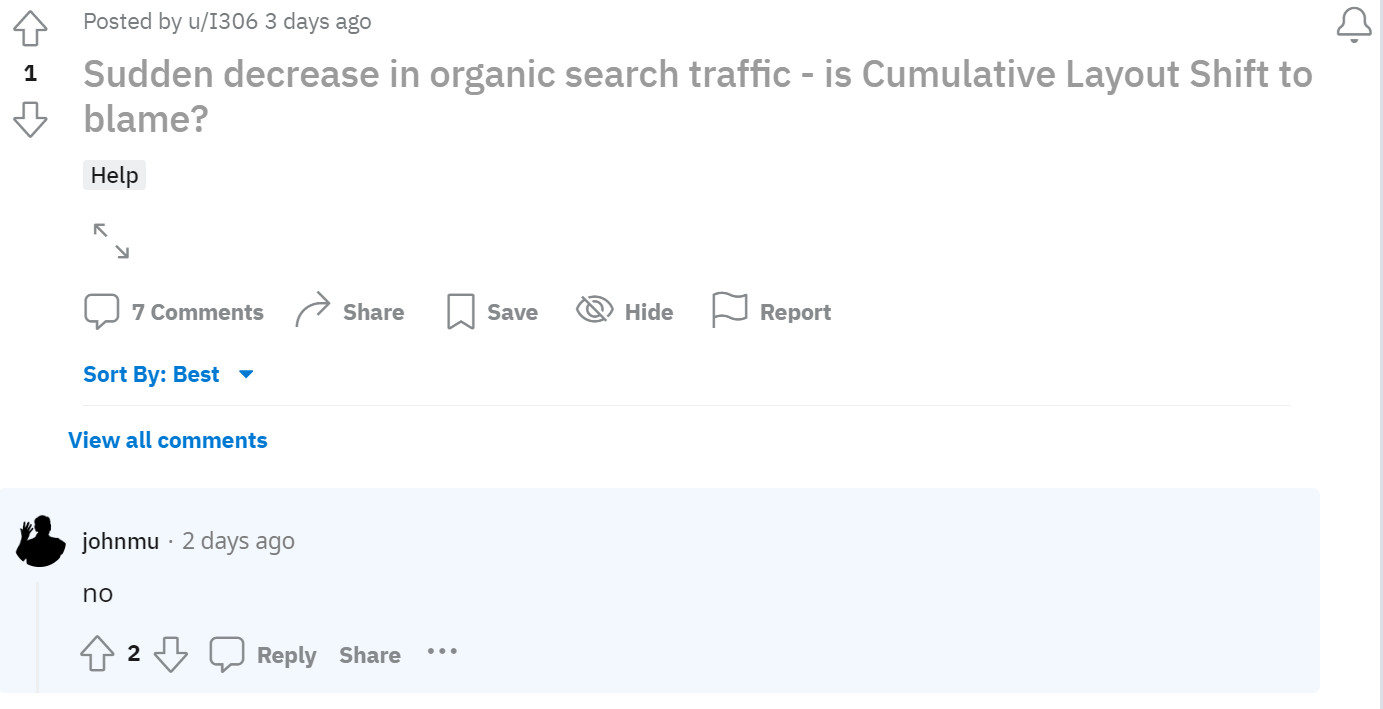Hide the post with the eye icon
This screenshot has height=709, width=1383.
click(593, 310)
